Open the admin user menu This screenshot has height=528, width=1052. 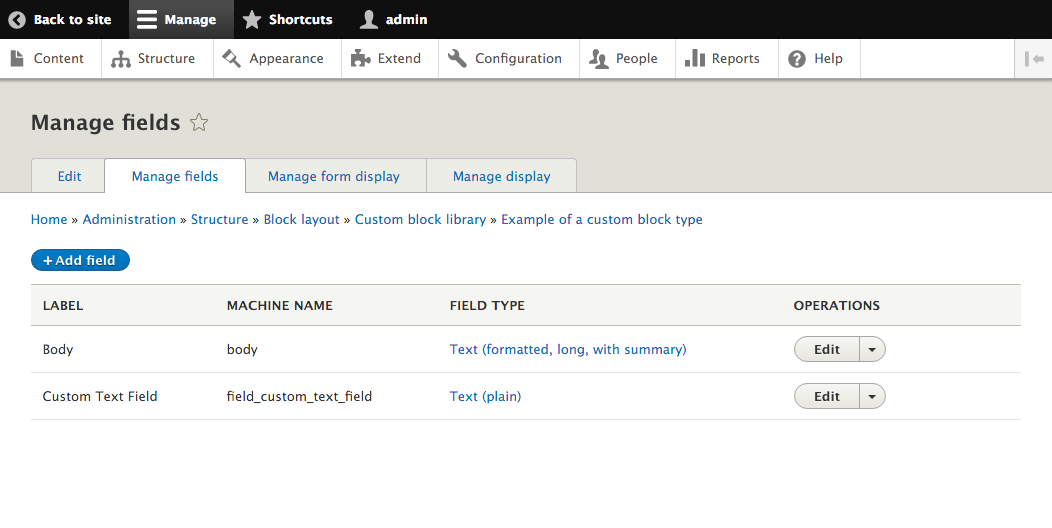tap(394, 20)
